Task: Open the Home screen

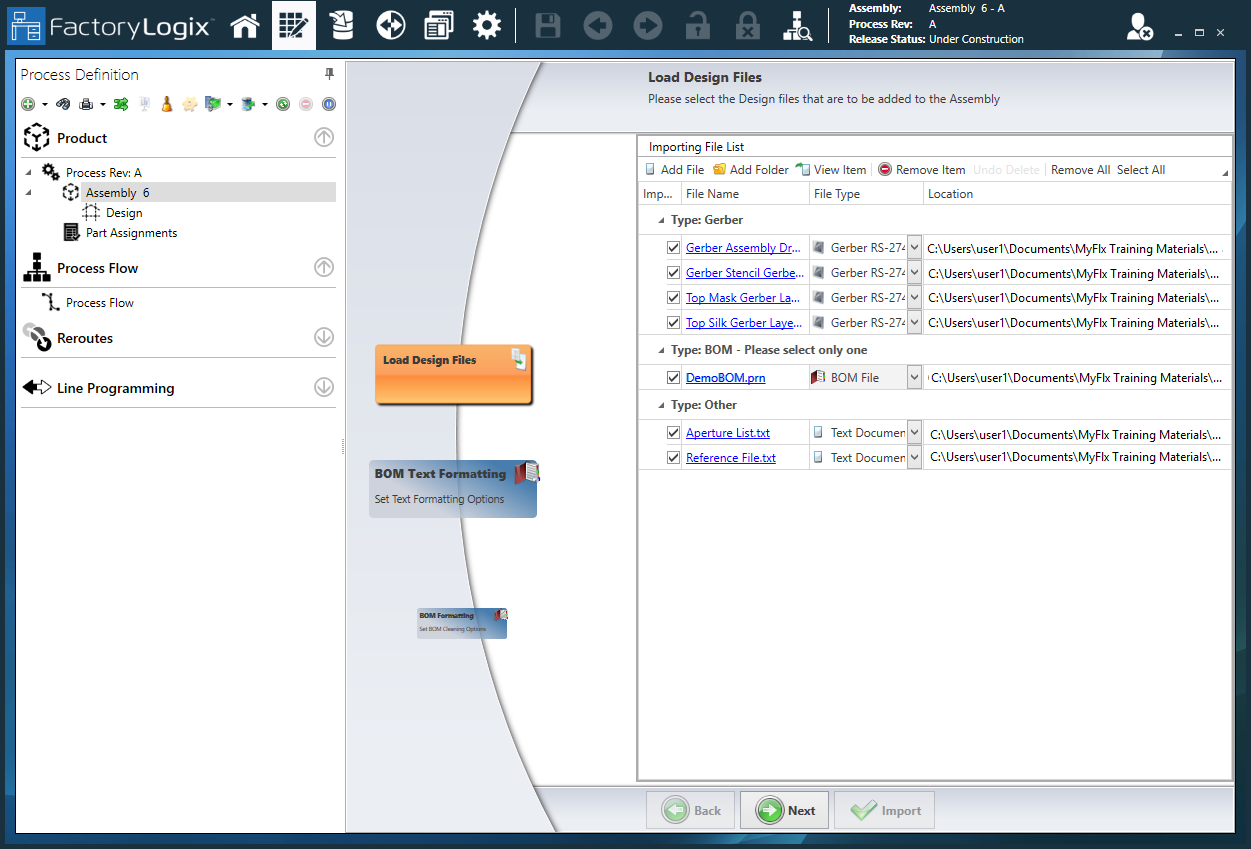Action: click(x=245, y=25)
